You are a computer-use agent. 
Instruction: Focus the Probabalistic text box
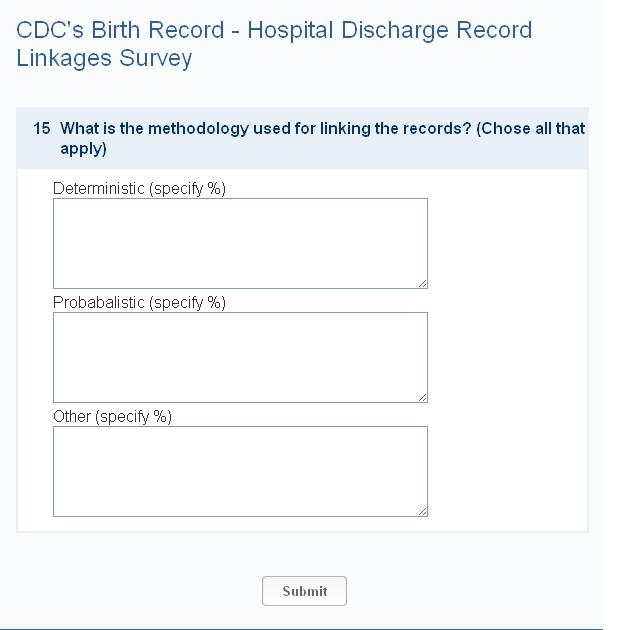[240, 357]
